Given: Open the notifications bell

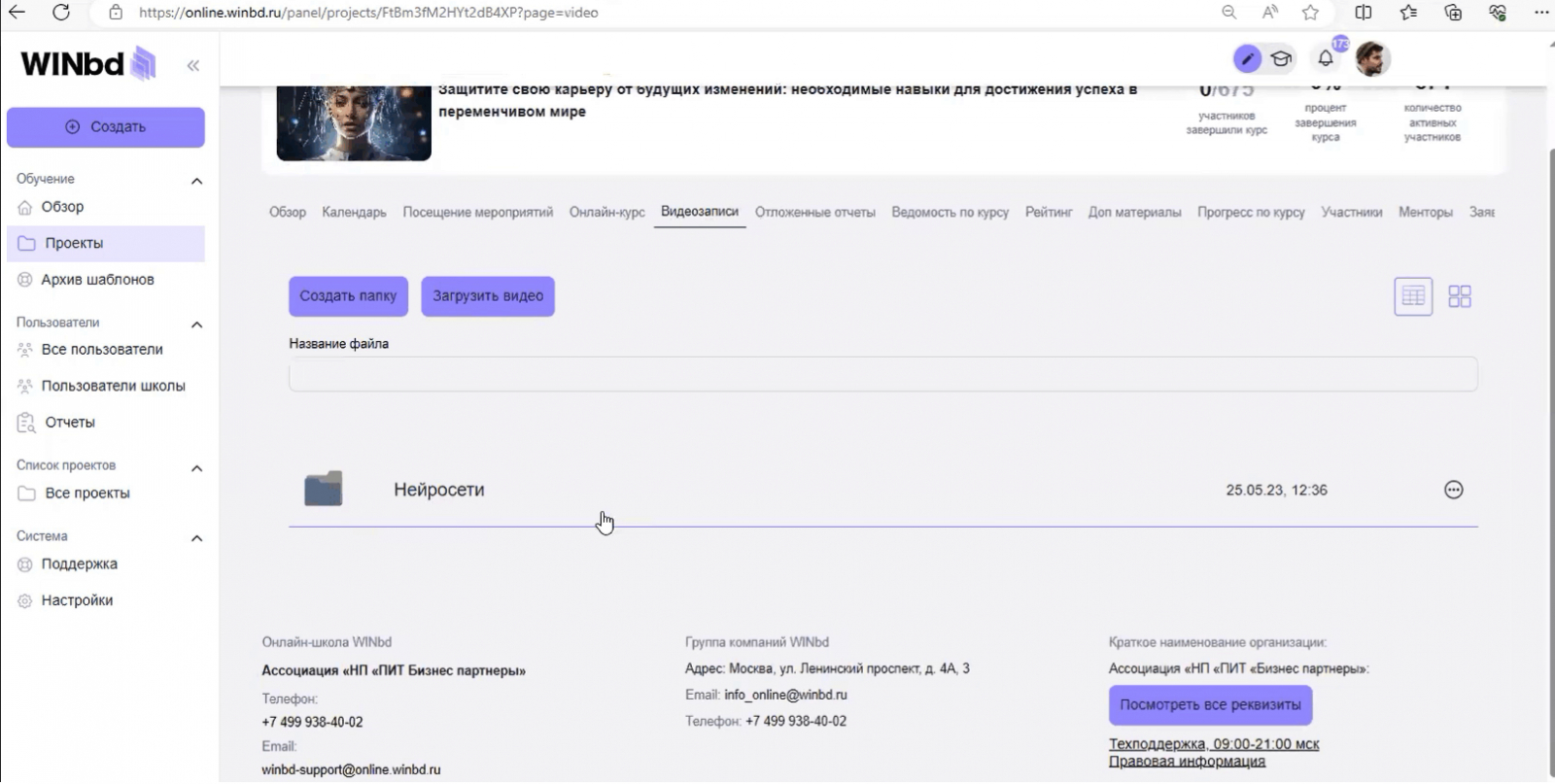Looking at the screenshot, I should [x=1326, y=58].
